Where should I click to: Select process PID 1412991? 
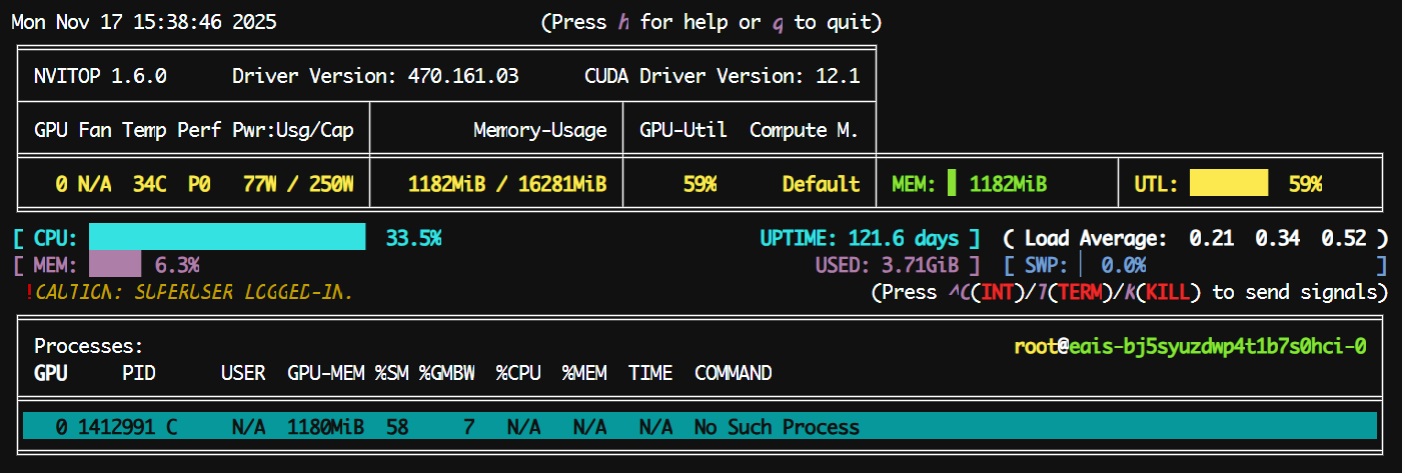tap(117, 427)
